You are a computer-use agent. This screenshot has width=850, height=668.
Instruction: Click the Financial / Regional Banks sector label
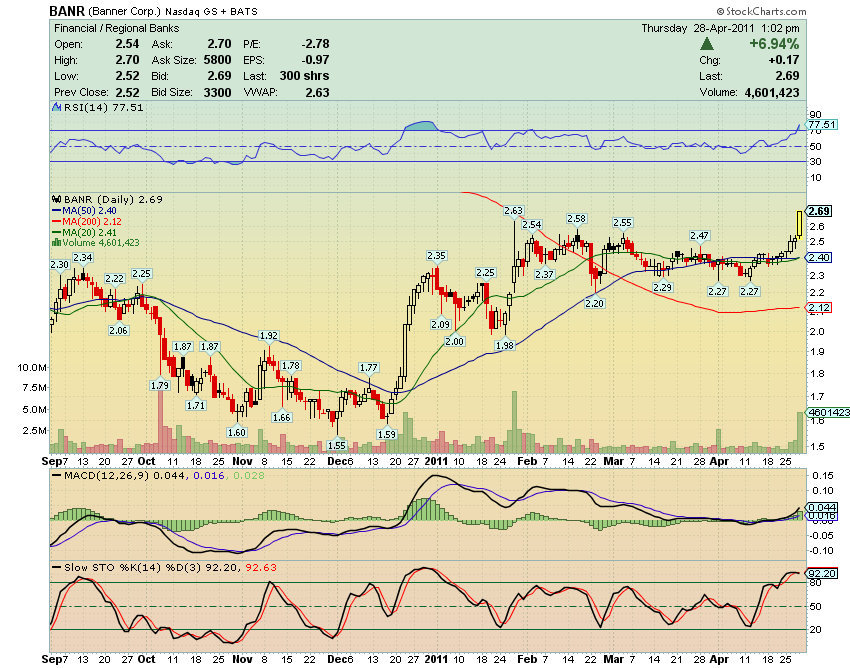pos(117,28)
